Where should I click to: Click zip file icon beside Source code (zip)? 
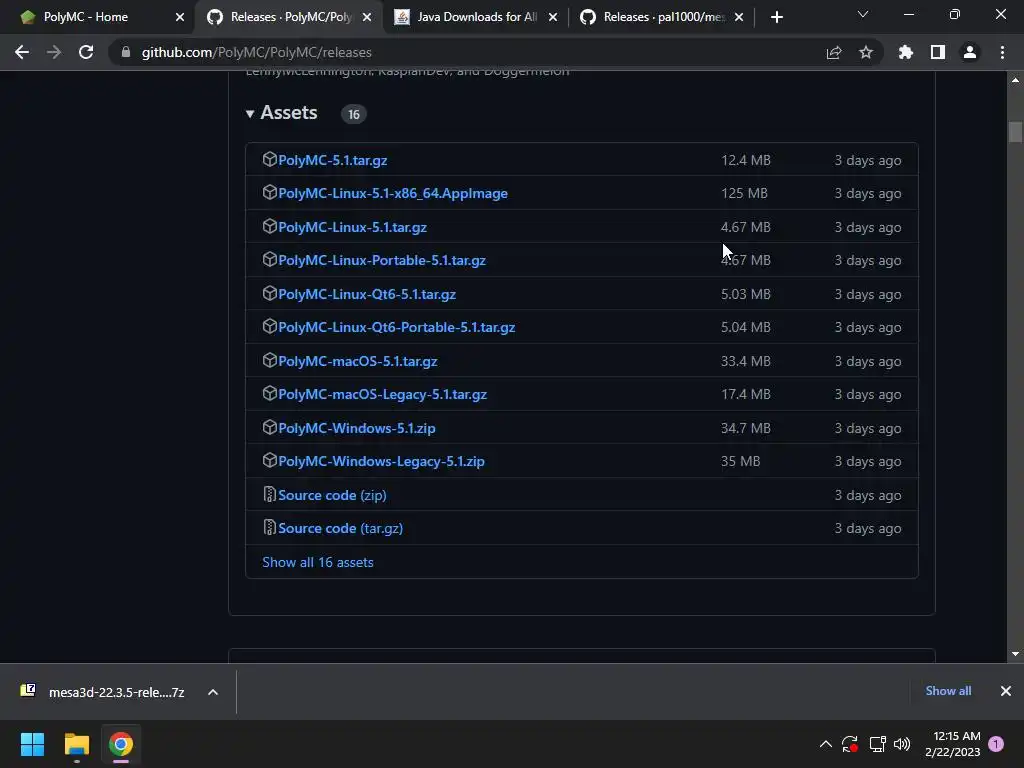(x=269, y=494)
